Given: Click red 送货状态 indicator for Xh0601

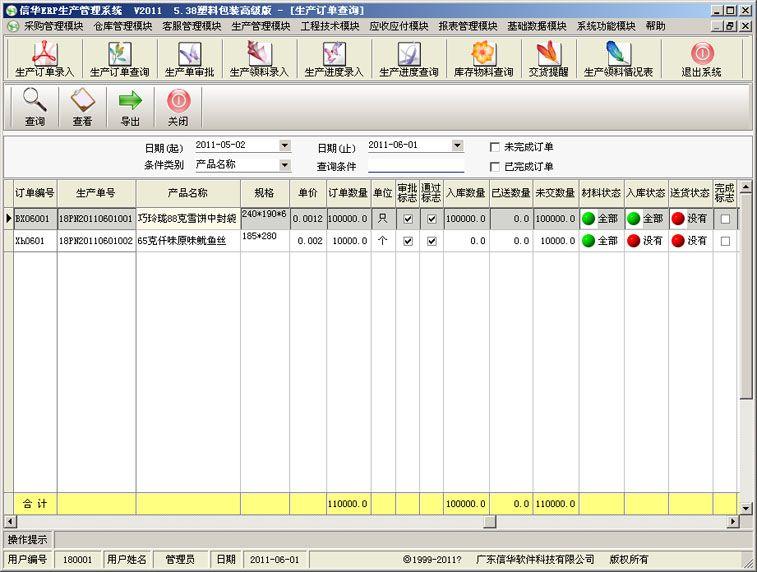Looking at the screenshot, I should [678, 240].
